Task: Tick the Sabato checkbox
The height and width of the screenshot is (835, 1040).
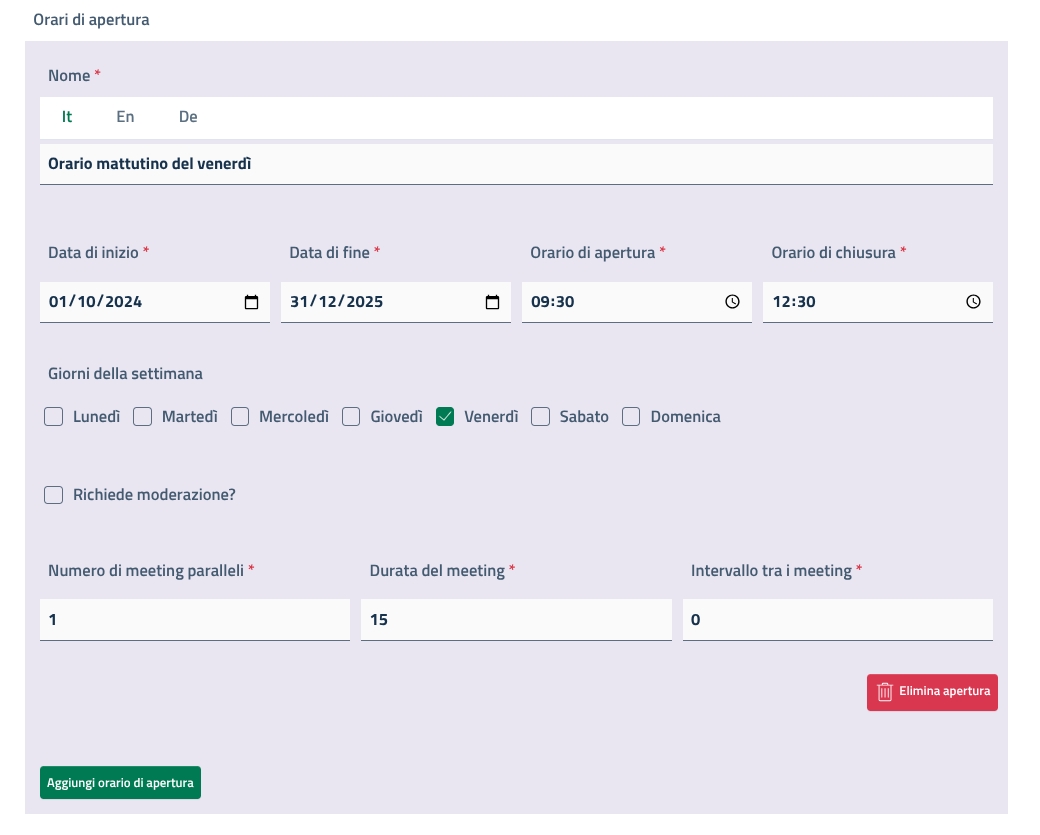Action: [x=541, y=417]
